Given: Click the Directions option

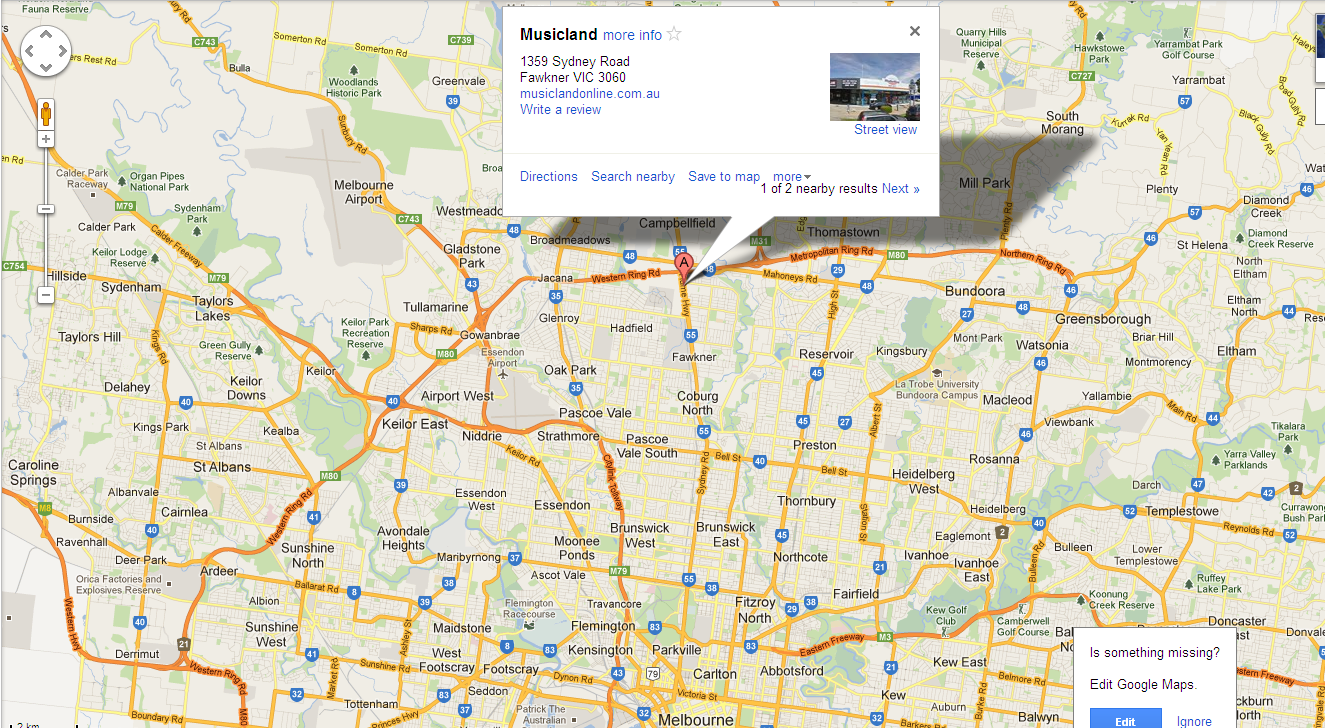Looking at the screenshot, I should click(x=549, y=177).
